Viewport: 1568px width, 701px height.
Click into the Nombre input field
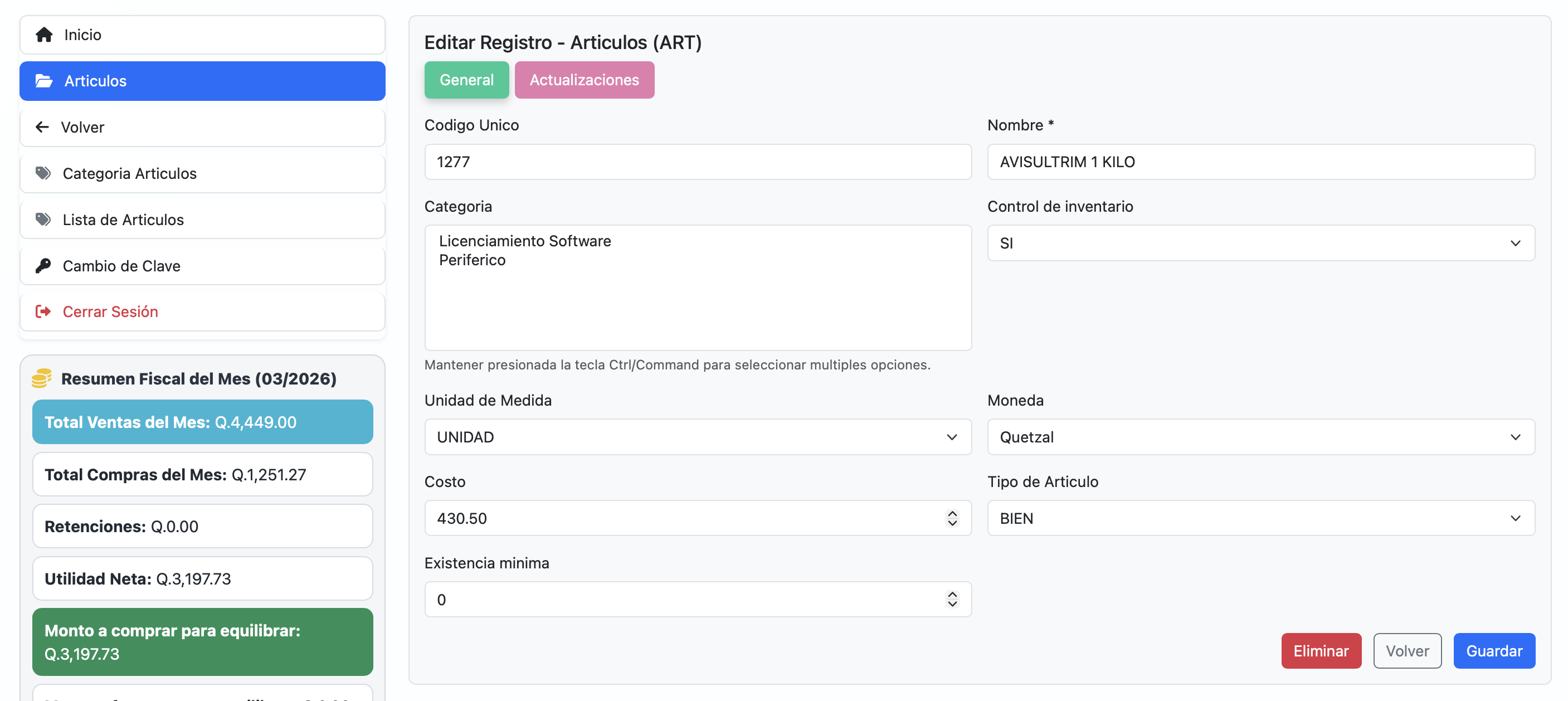click(1260, 162)
